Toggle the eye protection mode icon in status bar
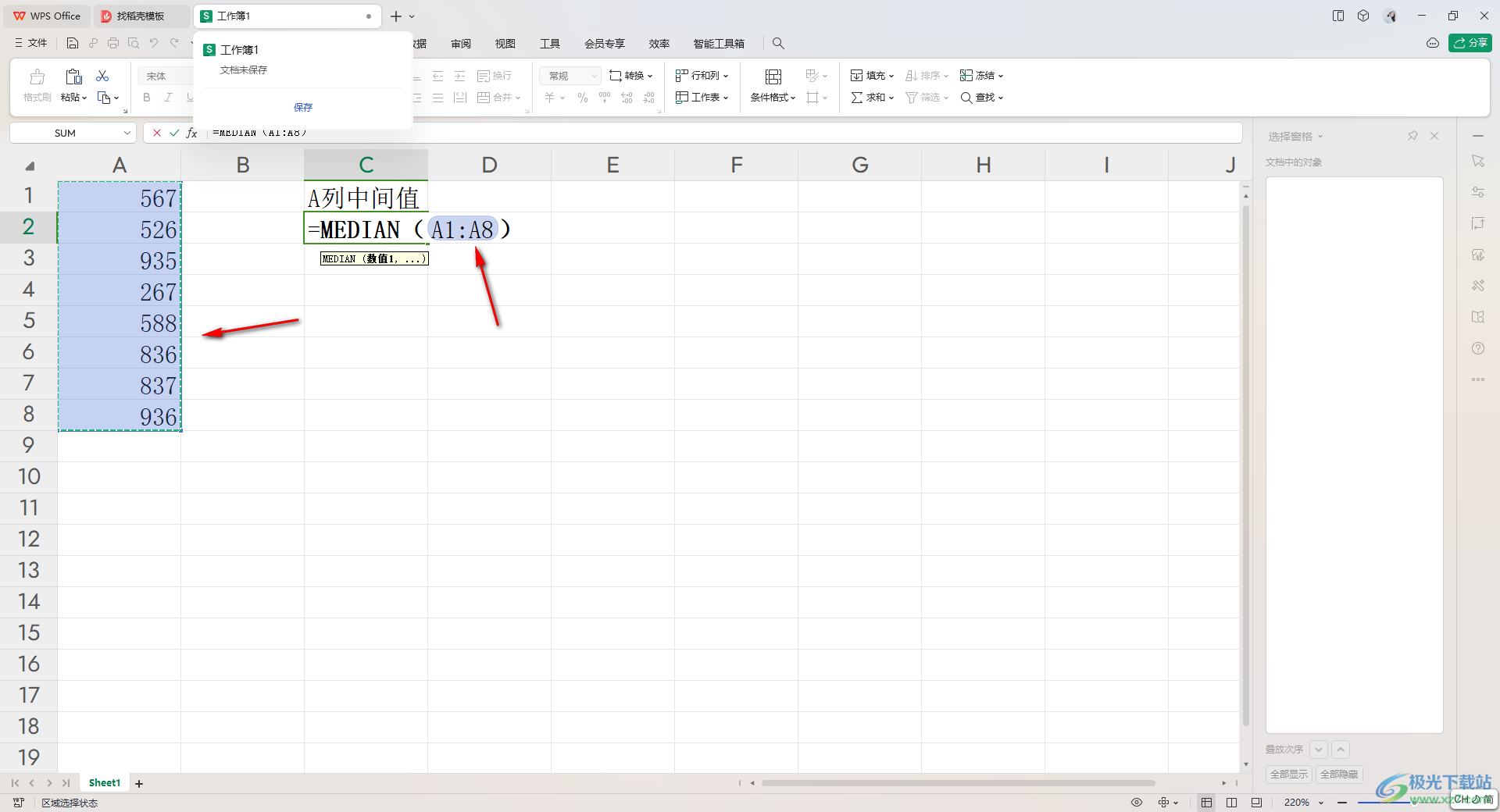 (x=1137, y=803)
